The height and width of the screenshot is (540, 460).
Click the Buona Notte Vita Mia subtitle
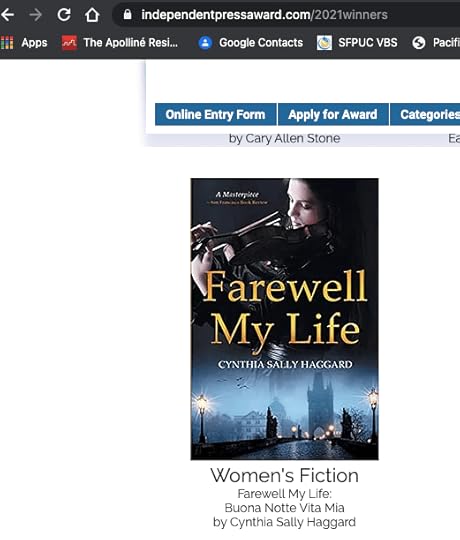pos(284,508)
